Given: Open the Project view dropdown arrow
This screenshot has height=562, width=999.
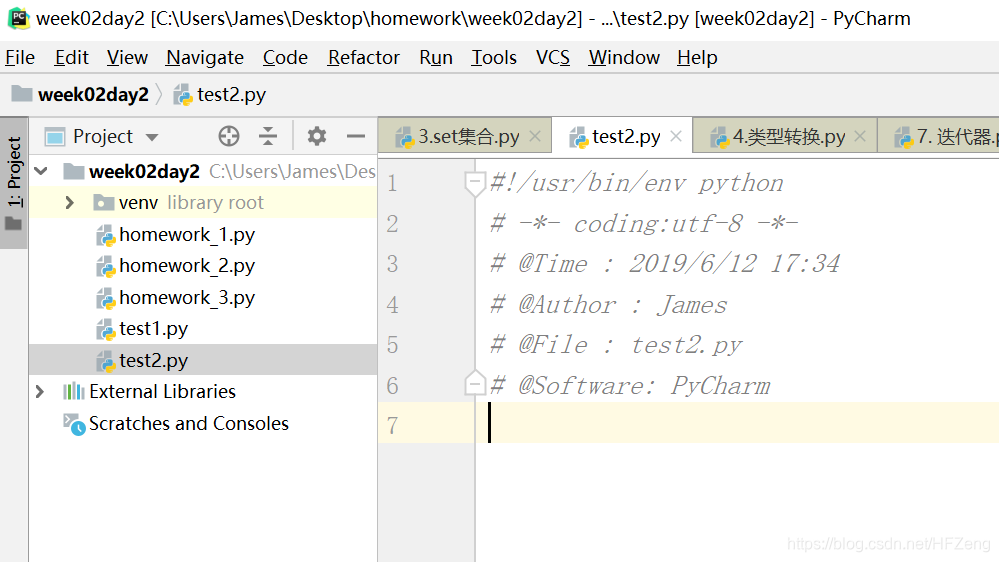Looking at the screenshot, I should (x=152, y=137).
